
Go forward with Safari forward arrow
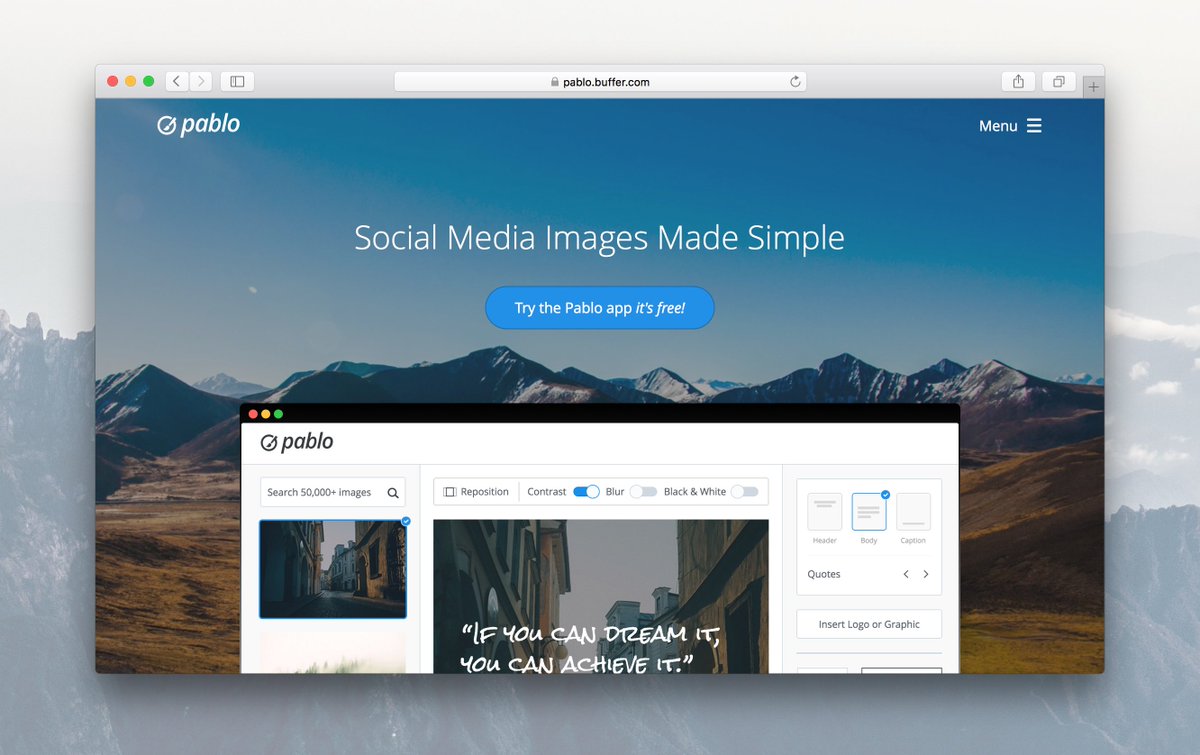(x=201, y=81)
